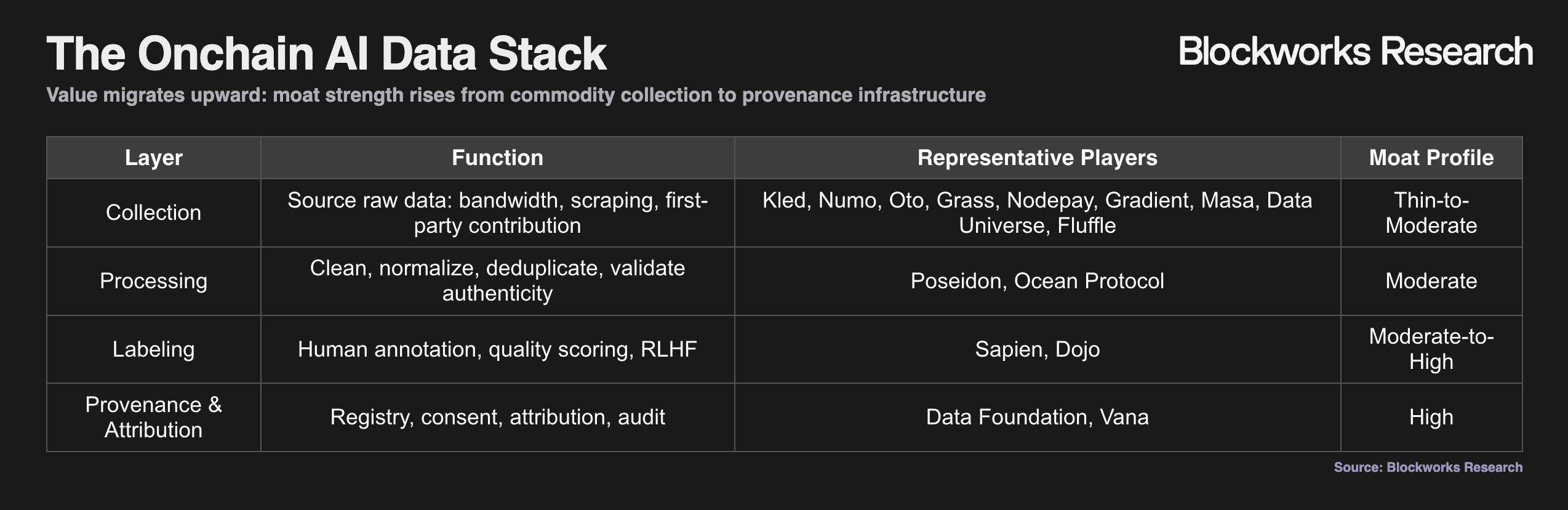Click the Thin-to-Moderate moat cell
The height and width of the screenshot is (510, 1568).
pyautogui.click(x=1431, y=212)
